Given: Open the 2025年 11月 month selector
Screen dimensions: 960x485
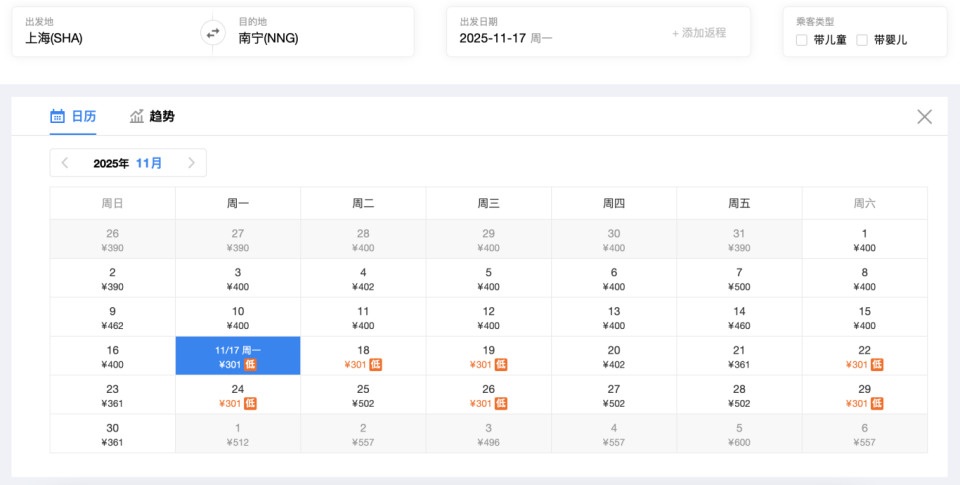Looking at the screenshot, I should [x=128, y=163].
